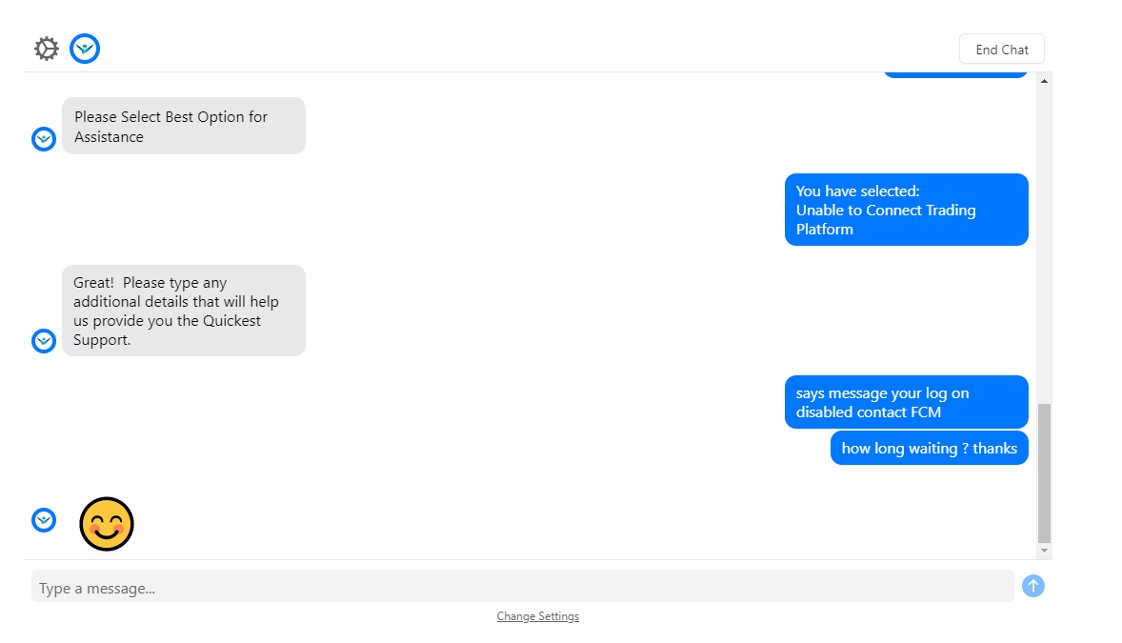Click partially hidden blue bubble at top

(955, 74)
